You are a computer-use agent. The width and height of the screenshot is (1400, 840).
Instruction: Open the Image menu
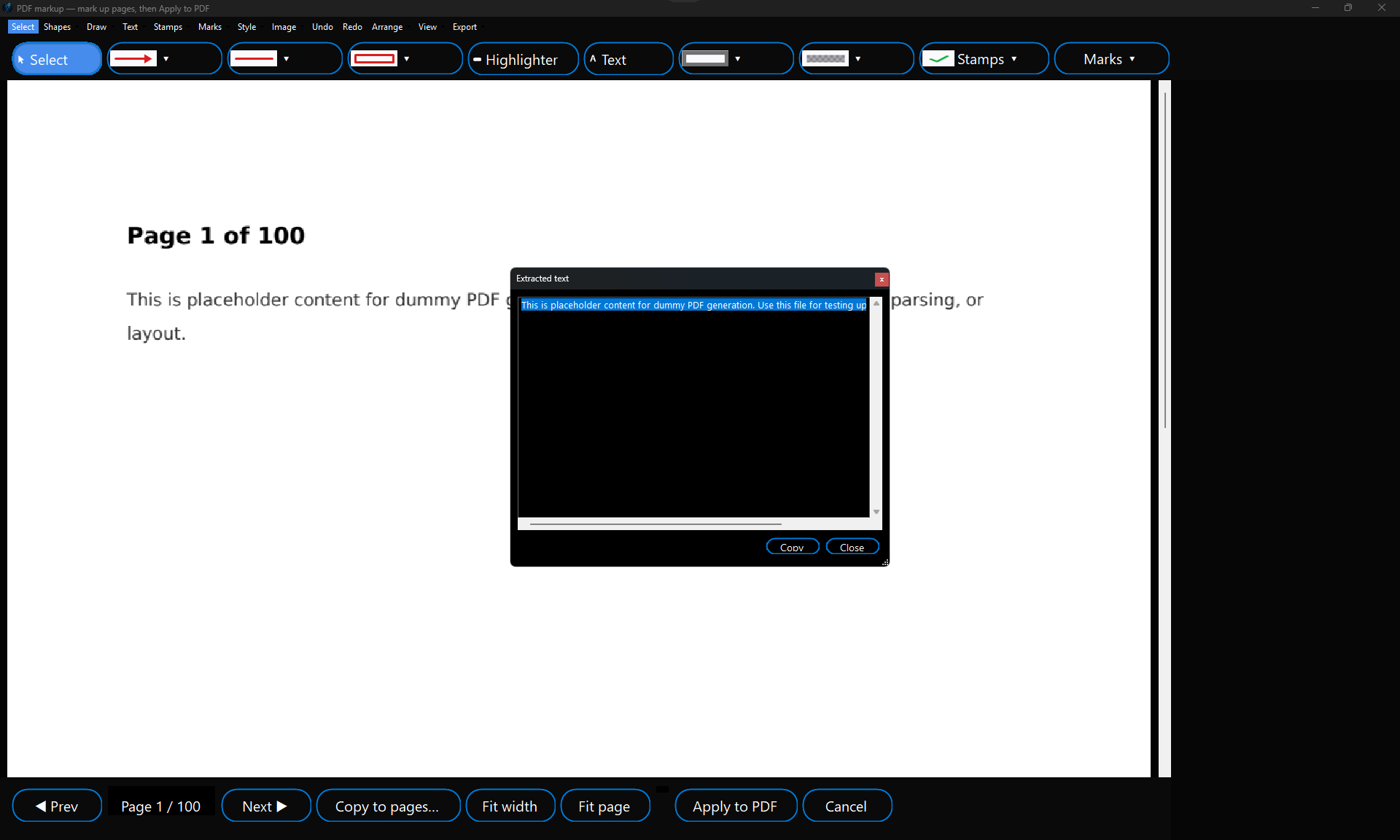tap(284, 27)
